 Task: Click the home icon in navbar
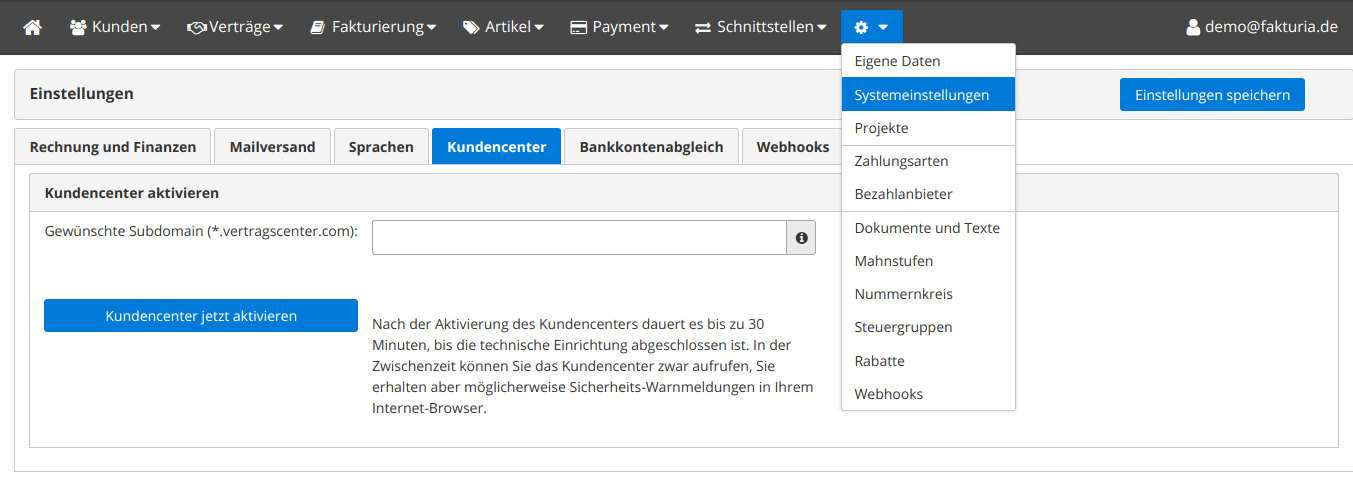[x=33, y=27]
